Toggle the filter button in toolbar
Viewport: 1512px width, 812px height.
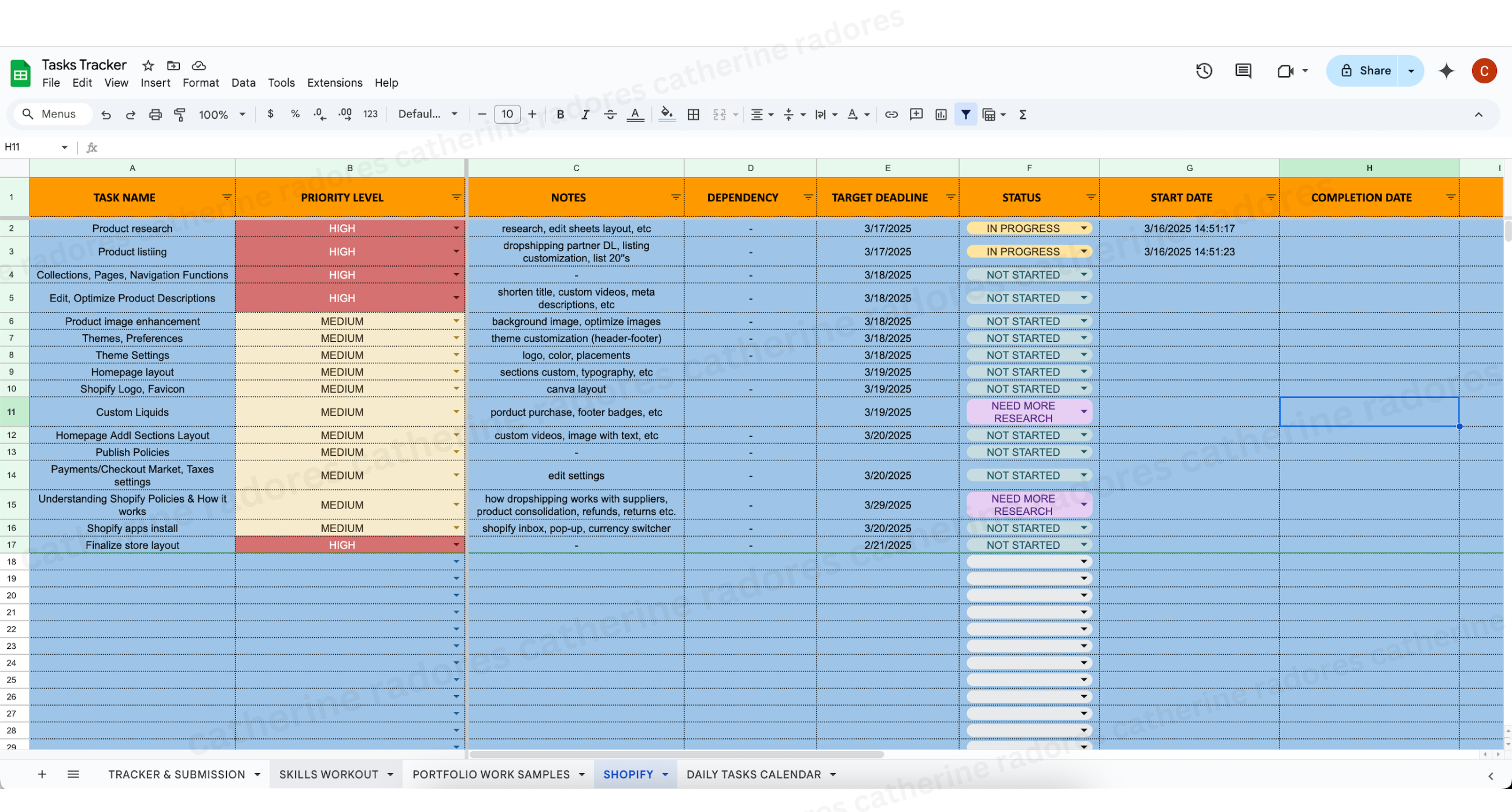tap(965, 115)
